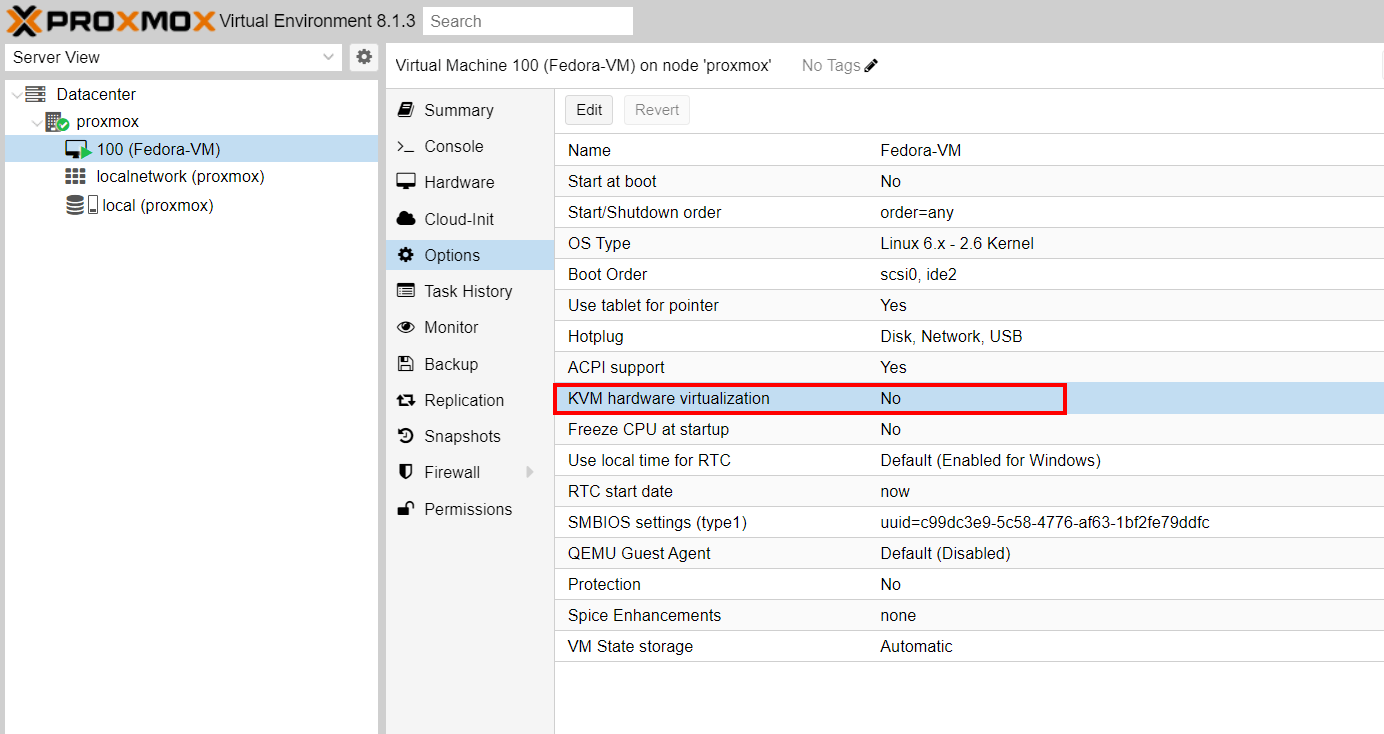Click the Datacenter server icon
Screen dimensions: 1384x734
[x=36, y=94]
